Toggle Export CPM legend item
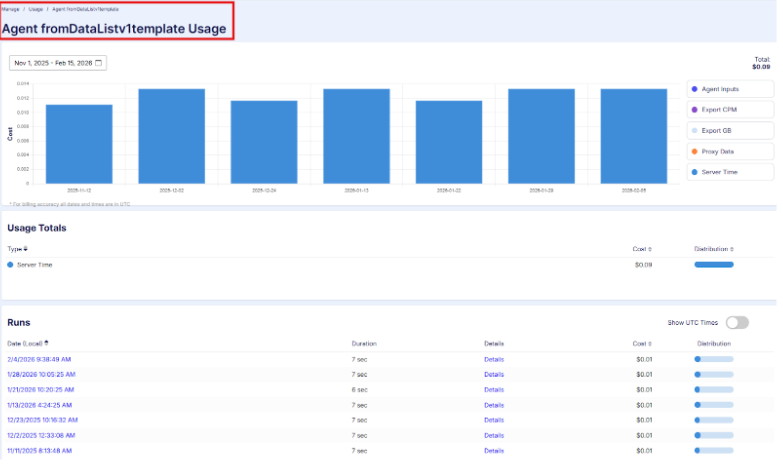The width and height of the screenshot is (783, 467). tap(729, 110)
